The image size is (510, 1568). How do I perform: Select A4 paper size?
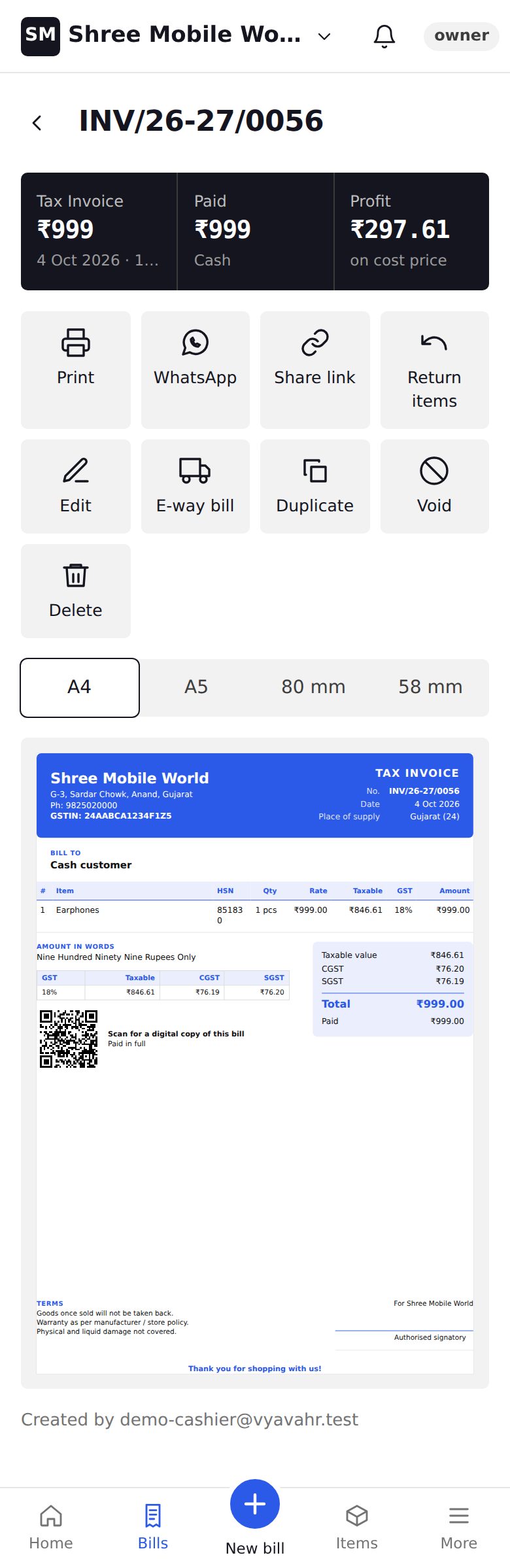pos(80,688)
